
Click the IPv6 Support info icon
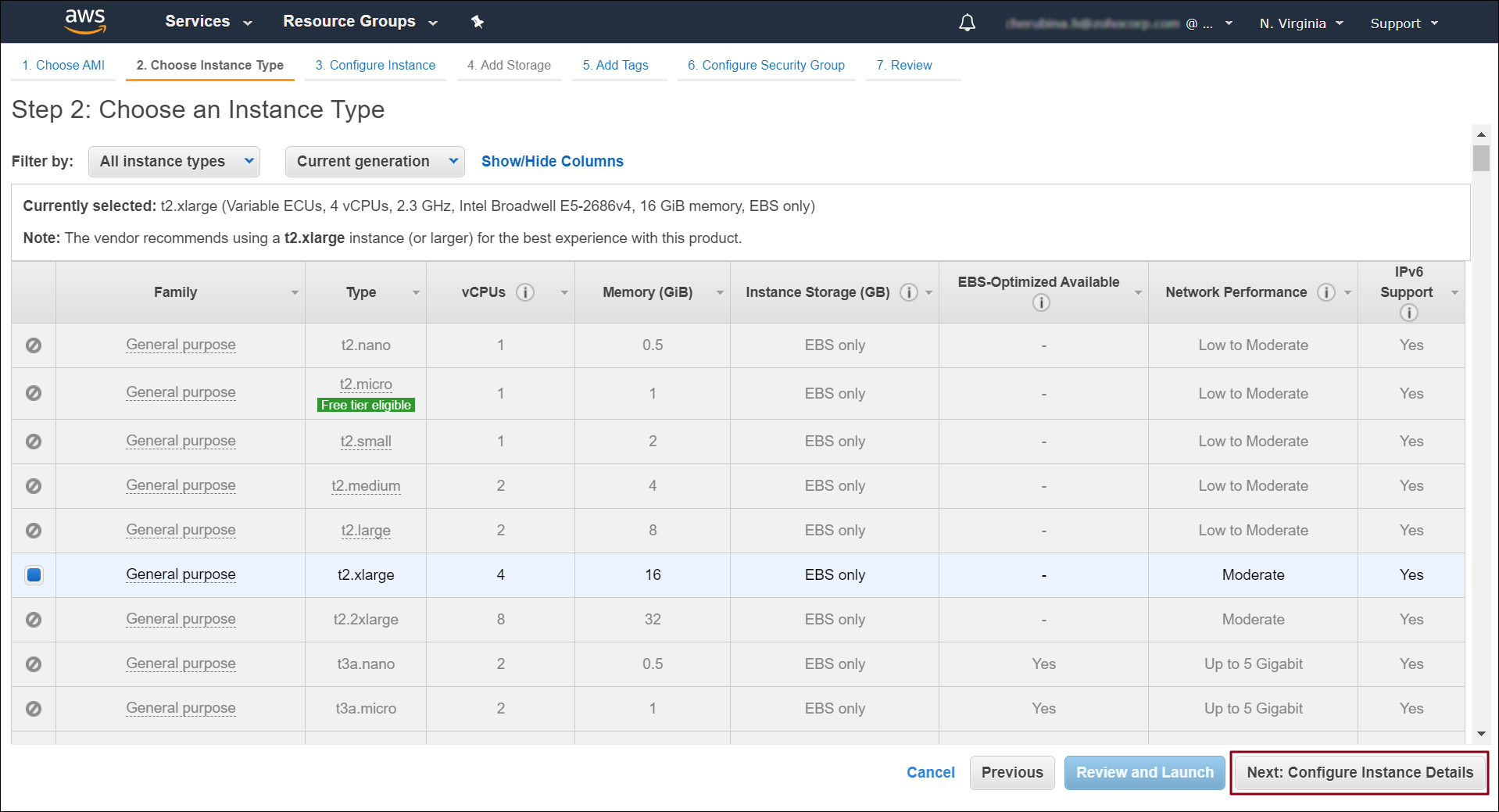1408,313
